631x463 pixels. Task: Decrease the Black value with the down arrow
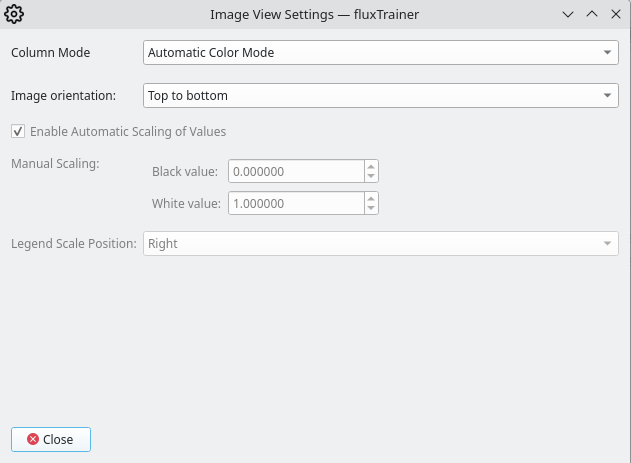pos(371,177)
